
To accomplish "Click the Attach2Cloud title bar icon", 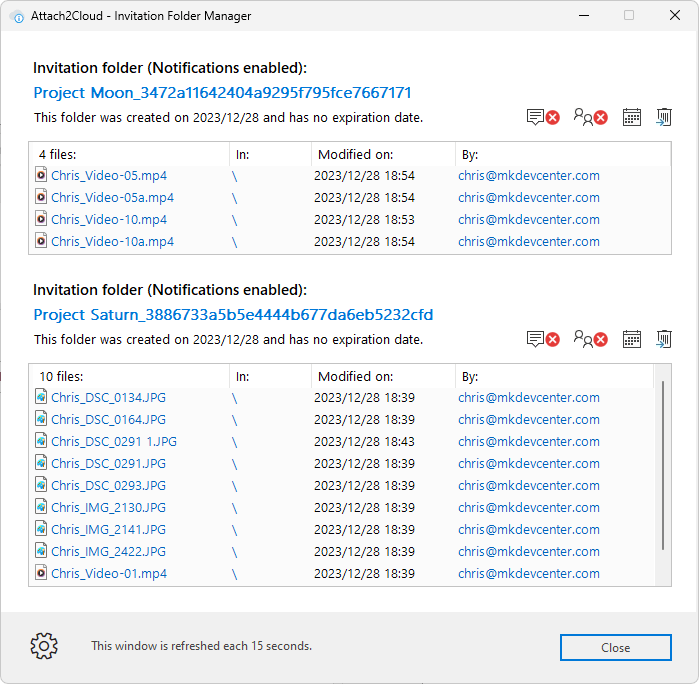I will pyautogui.click(x=16, y=16).
